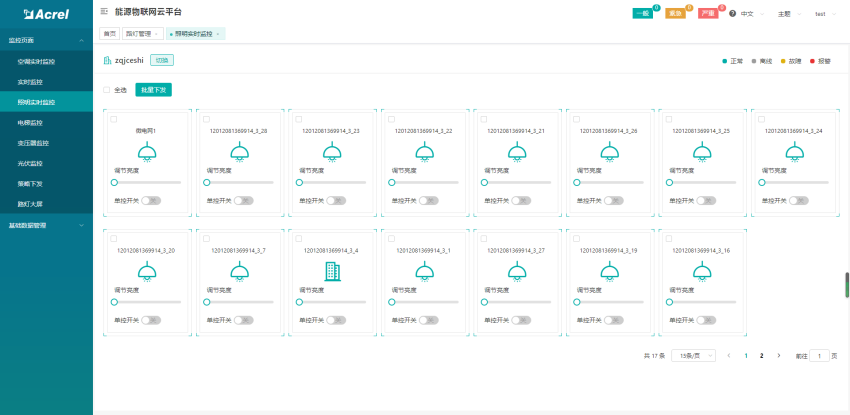The width and height of the screenshot is (850, 415).
Task: Check the 全选 select-all checkbox
Action: (108, 90)
